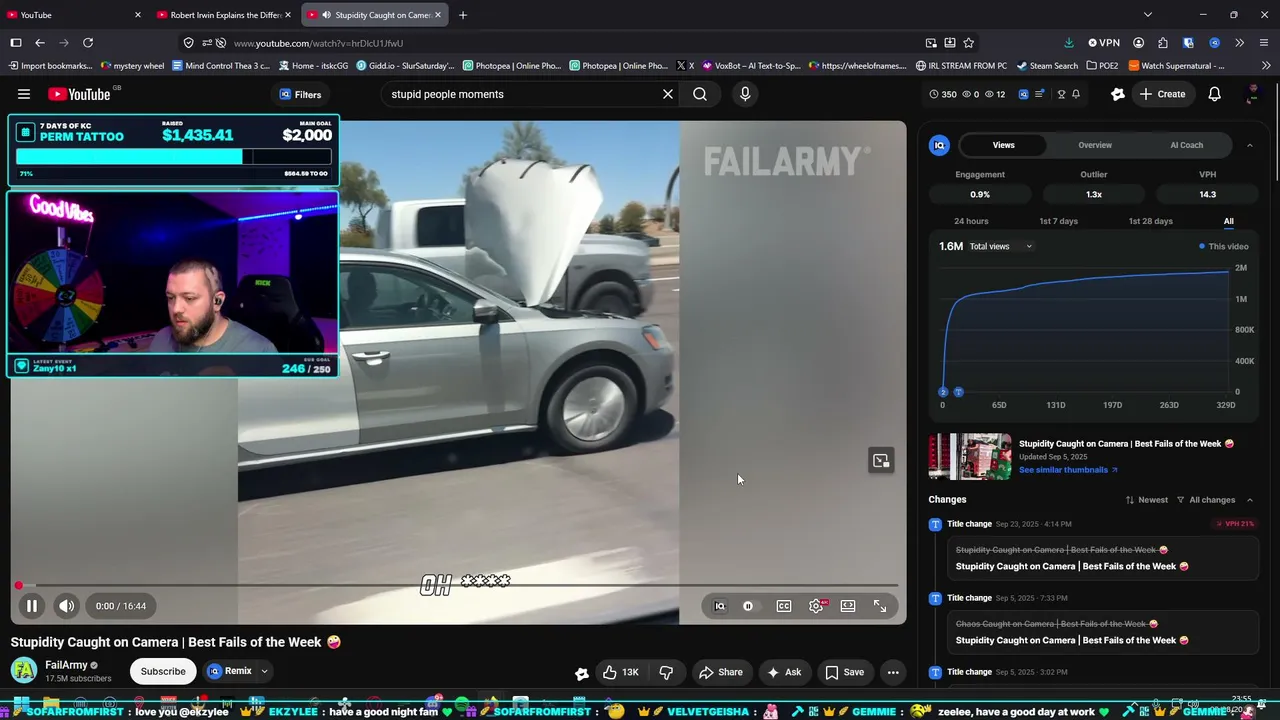Viewport: 1280px width, 720px height.
Task: Open the Filters button
Action: click(300, 94)
